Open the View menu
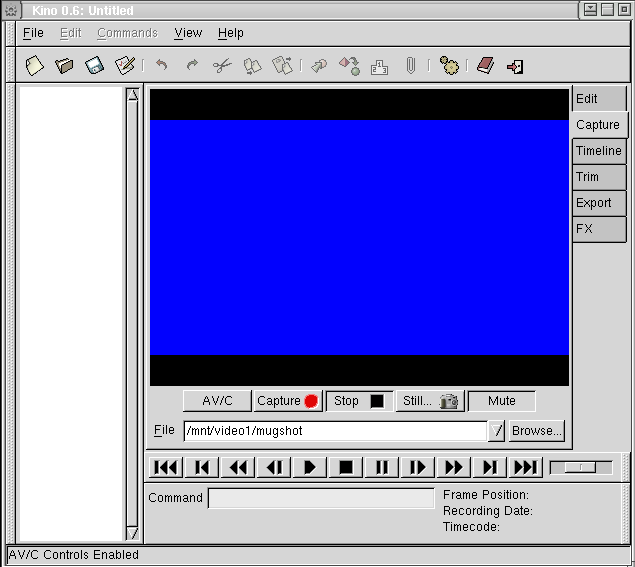 [x=188, y=33]
